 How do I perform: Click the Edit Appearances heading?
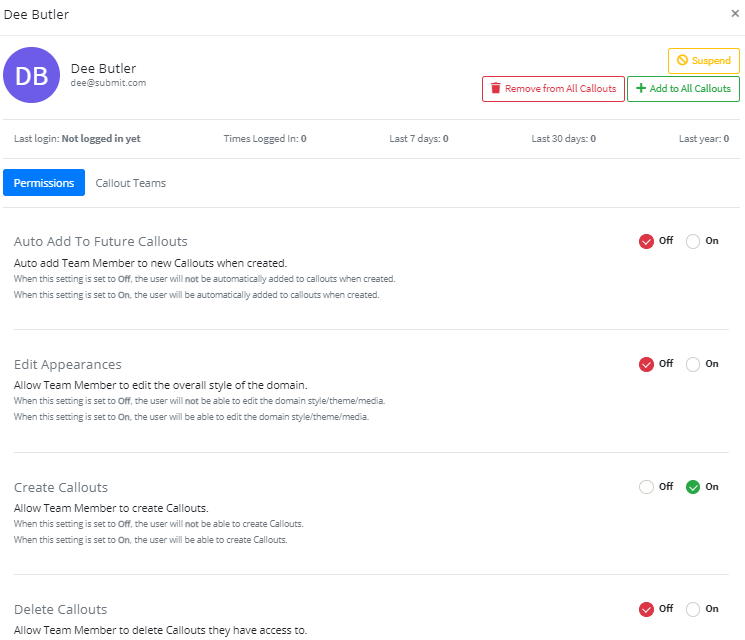point(67,364)
